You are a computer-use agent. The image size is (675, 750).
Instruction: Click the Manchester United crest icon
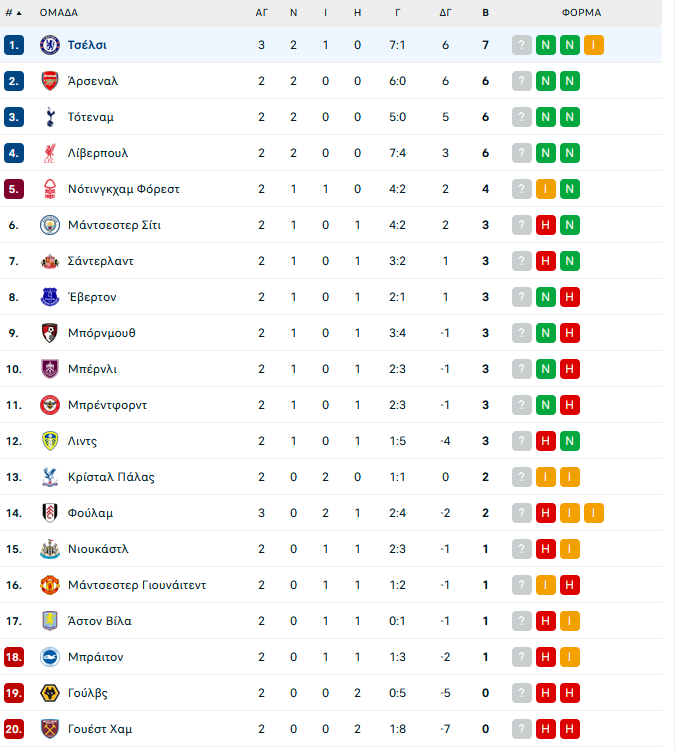[x=50, y=585]
